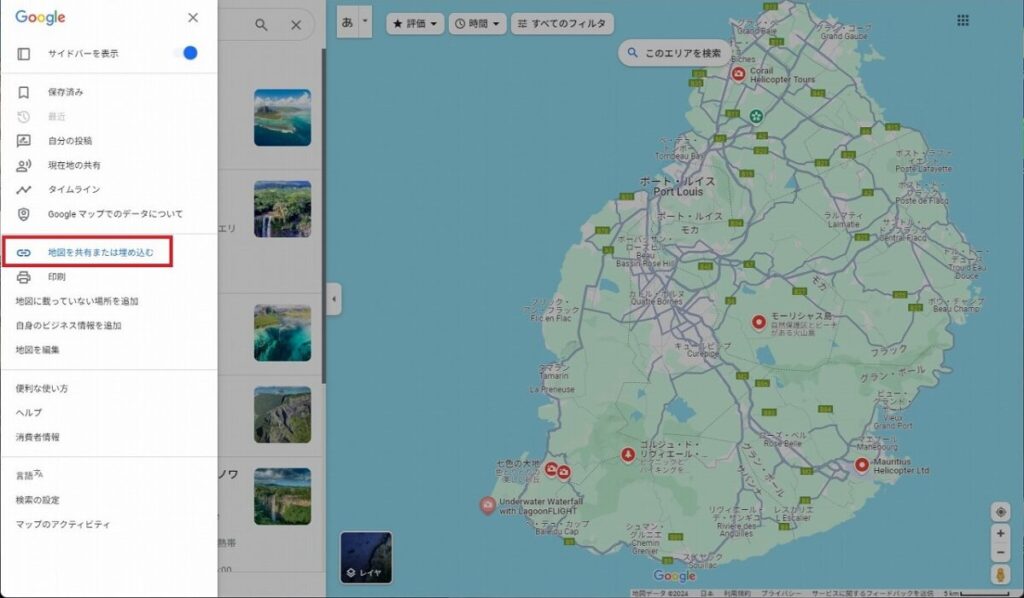
Task: Click the left camera pin beside 七色の大地
Action: [552, 469]
